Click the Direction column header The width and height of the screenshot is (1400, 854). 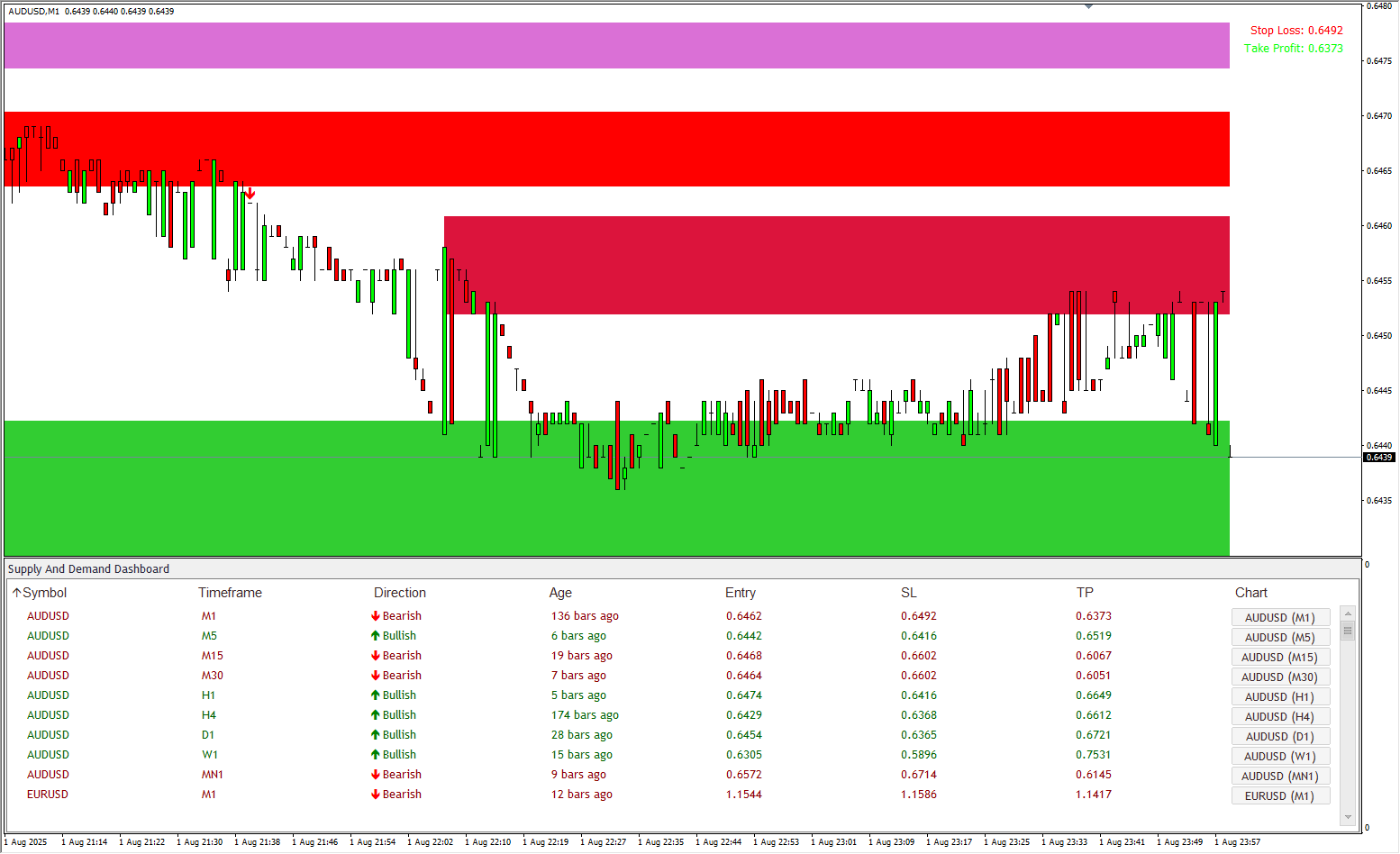point(400,593)
